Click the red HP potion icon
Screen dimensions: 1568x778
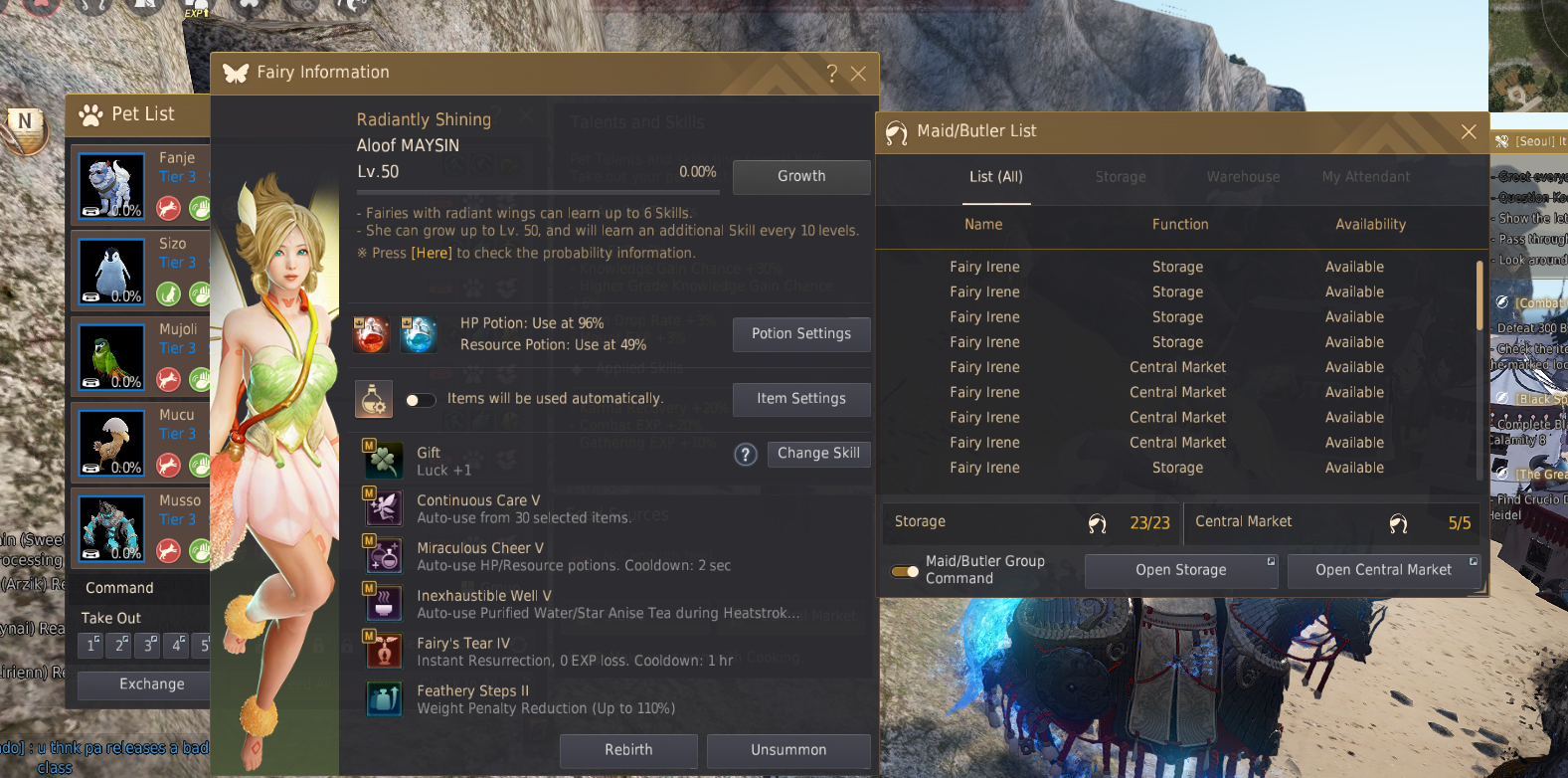click(372, 334)
